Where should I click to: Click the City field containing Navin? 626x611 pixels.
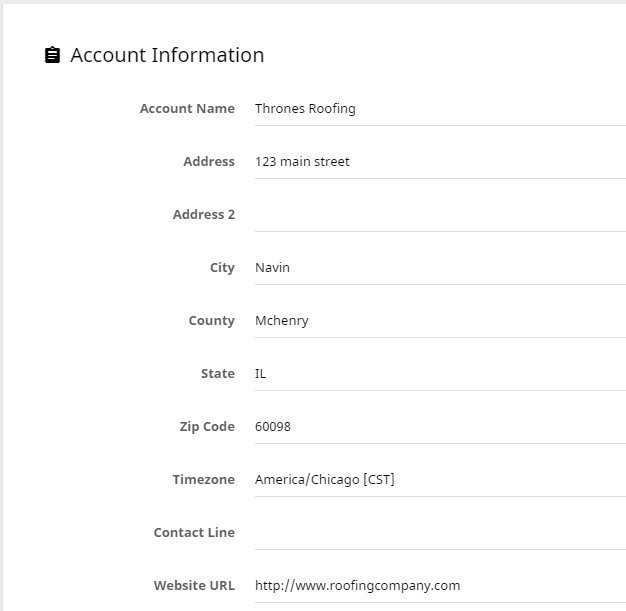pyautogui.click(x=440, y=268)
